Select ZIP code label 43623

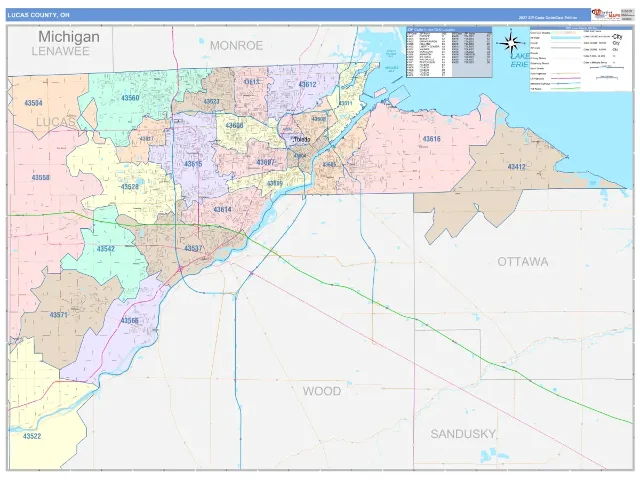tap(211, 101)
